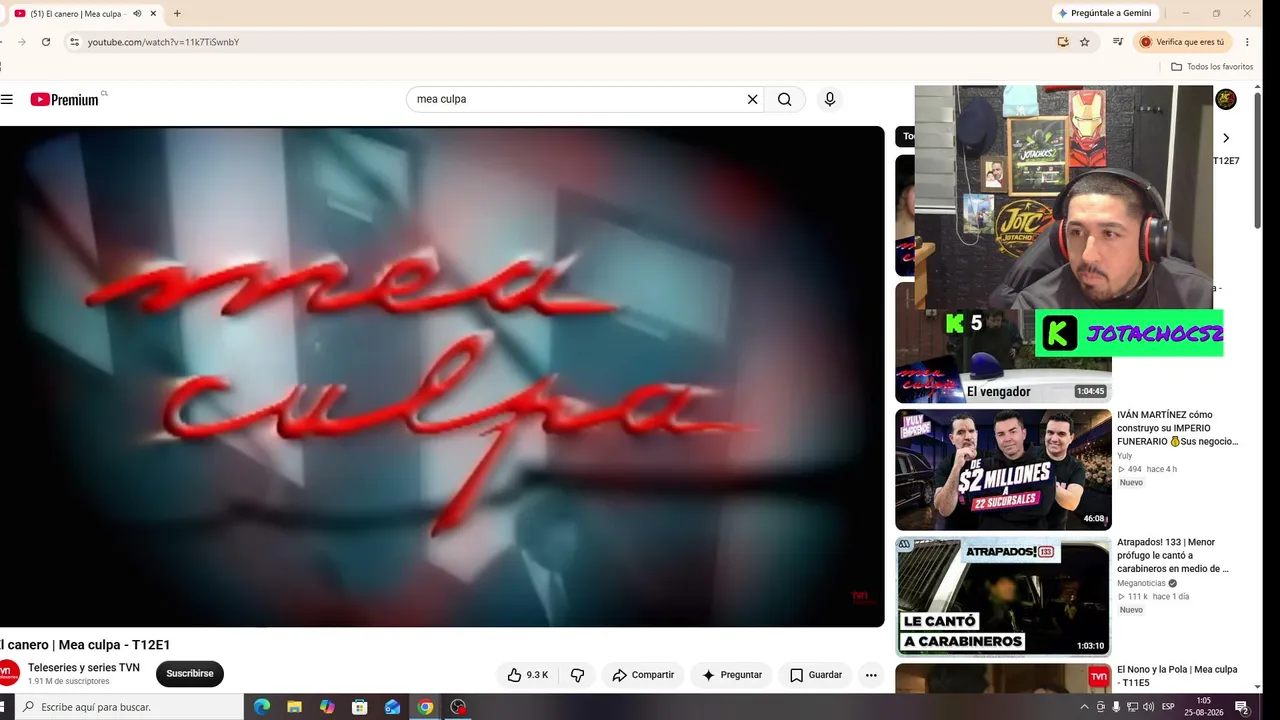This screenshot has width=1280, height=720.
Task: Reload the page with the refresh icon
Action: (46, 42)
